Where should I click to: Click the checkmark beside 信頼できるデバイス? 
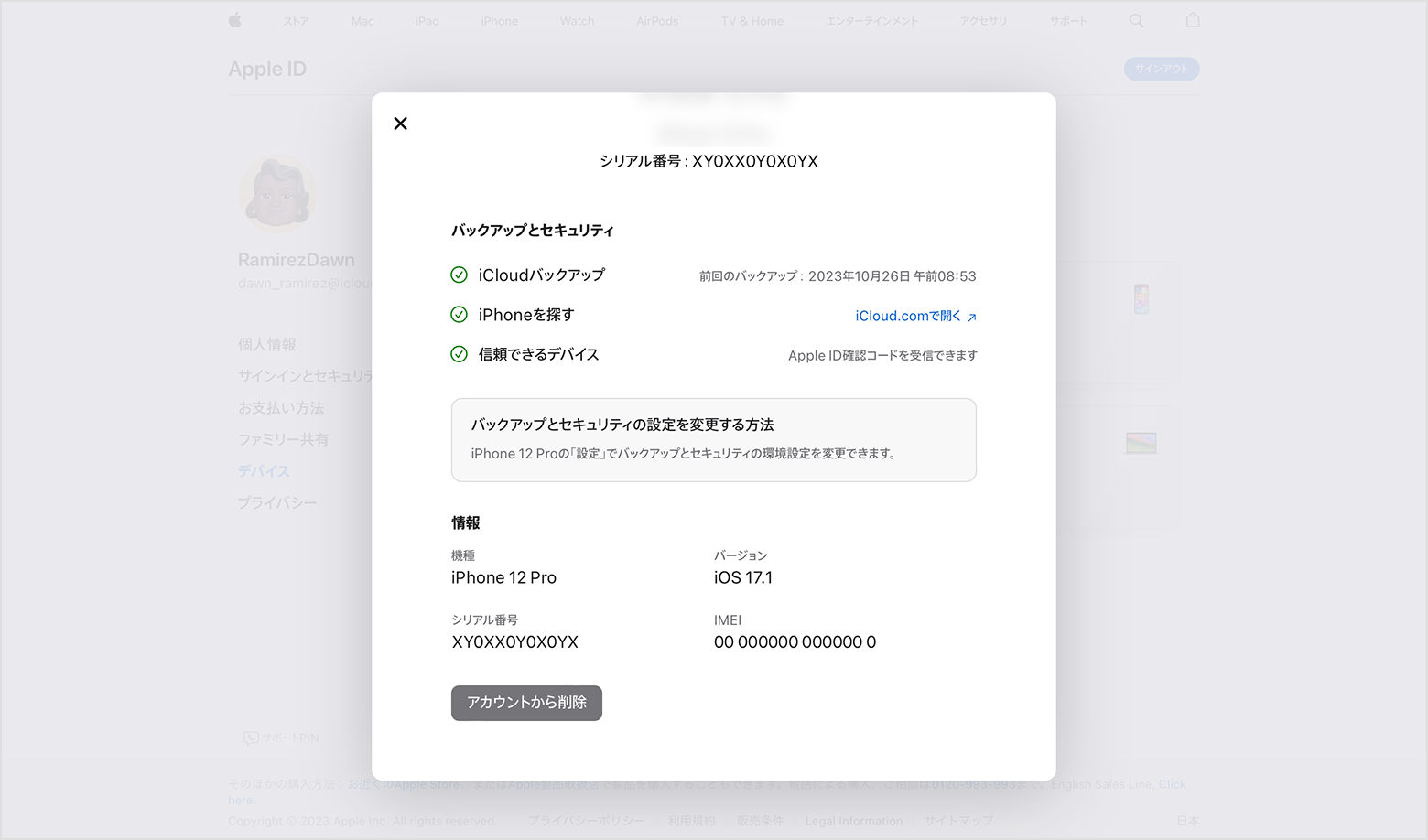[459, 354]
